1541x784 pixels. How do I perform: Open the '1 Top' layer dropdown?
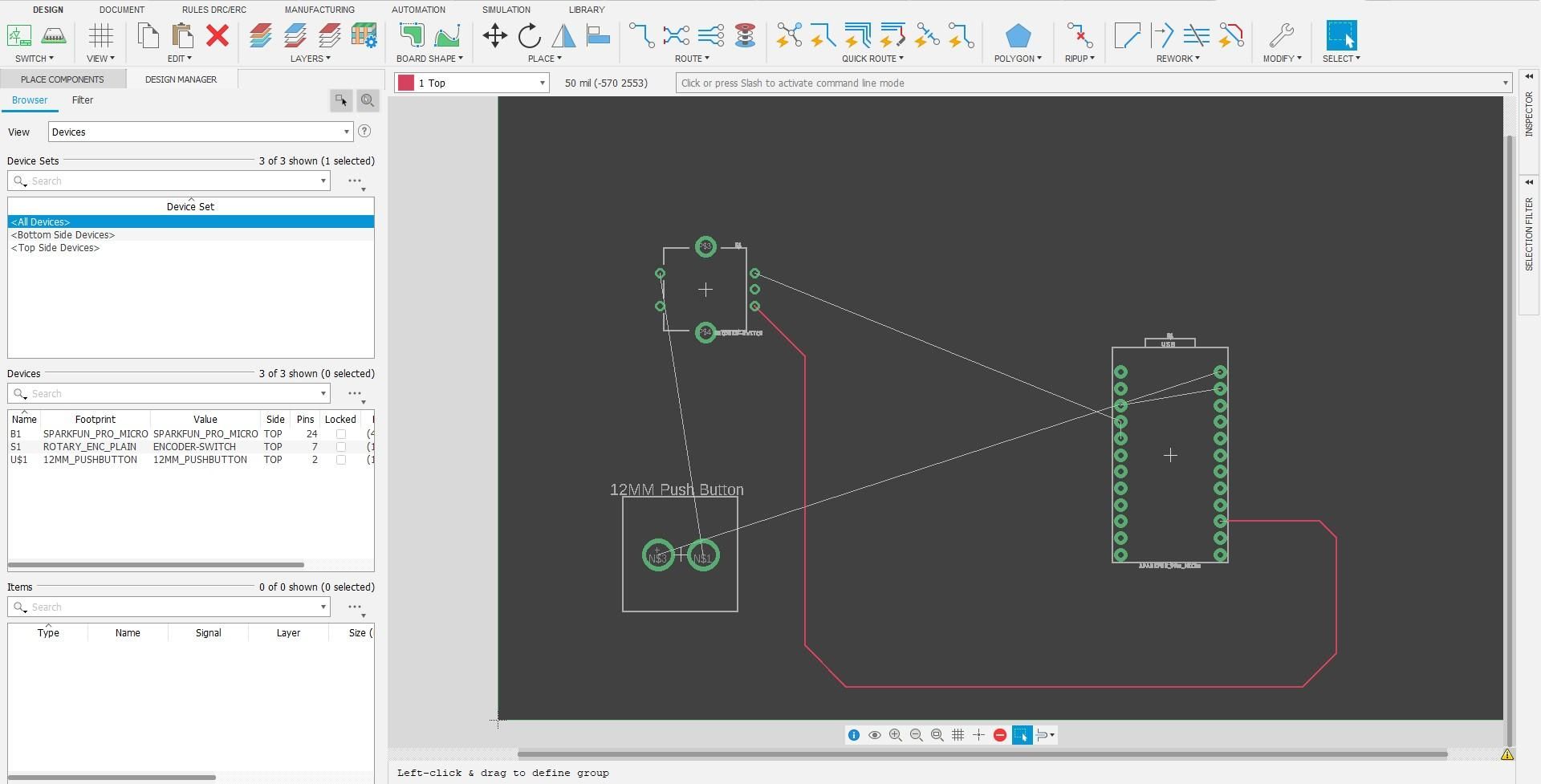543,83
